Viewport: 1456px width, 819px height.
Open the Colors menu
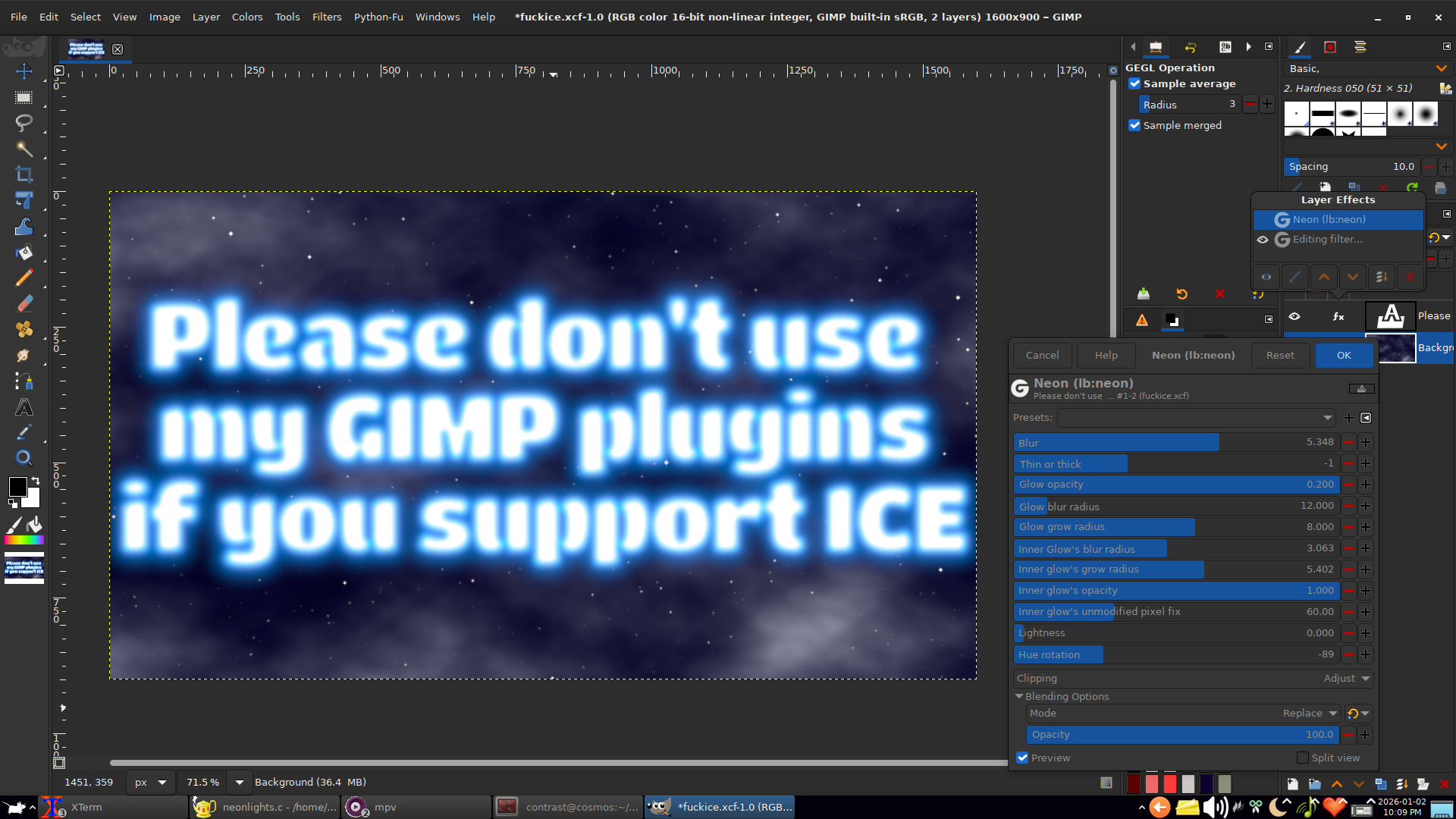tap(247, 17)
